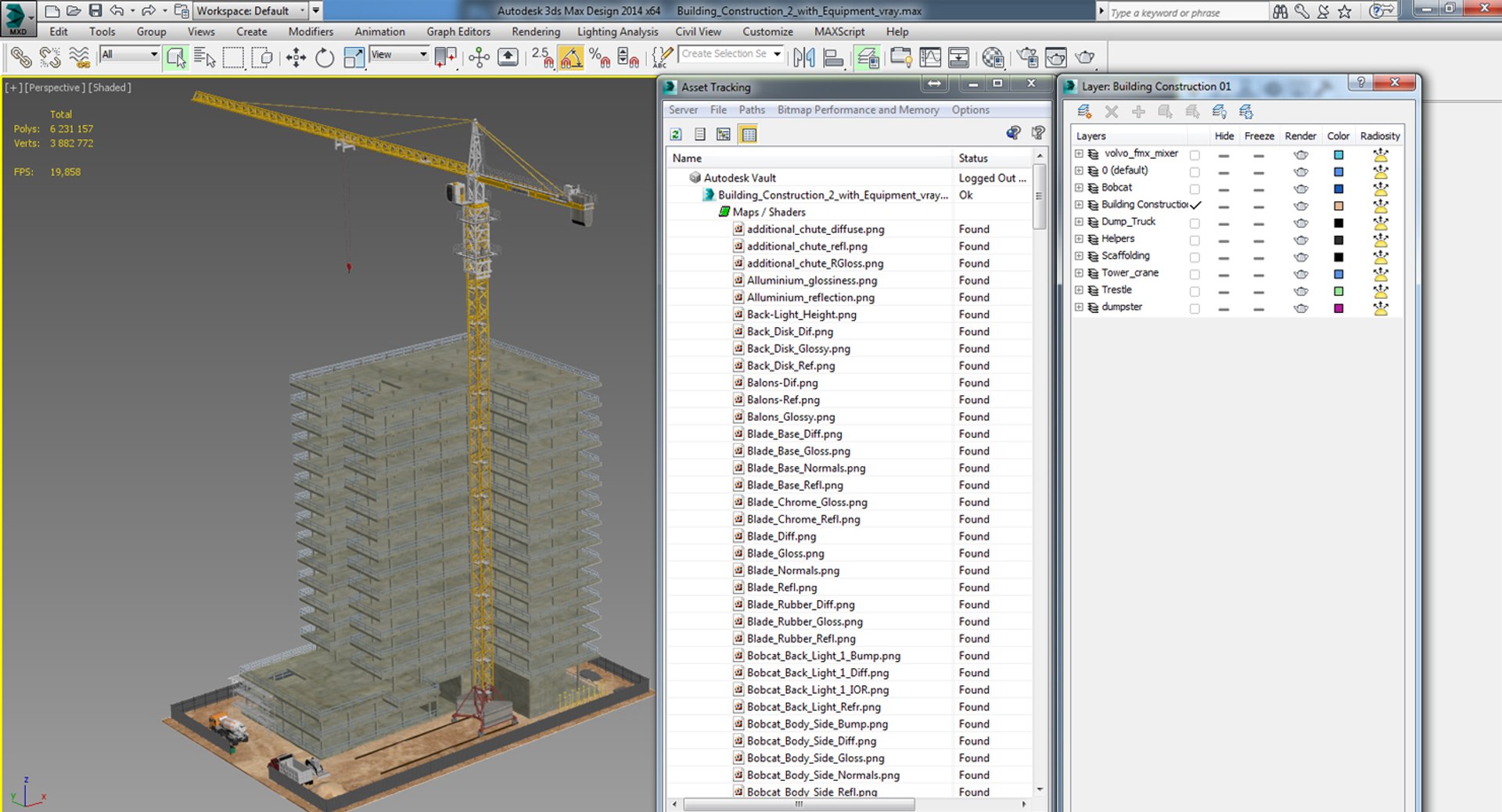Expand the volvo_fmx_mixer layer
The width and height of the screenshot is (1502, 812).
(1079, 154)
